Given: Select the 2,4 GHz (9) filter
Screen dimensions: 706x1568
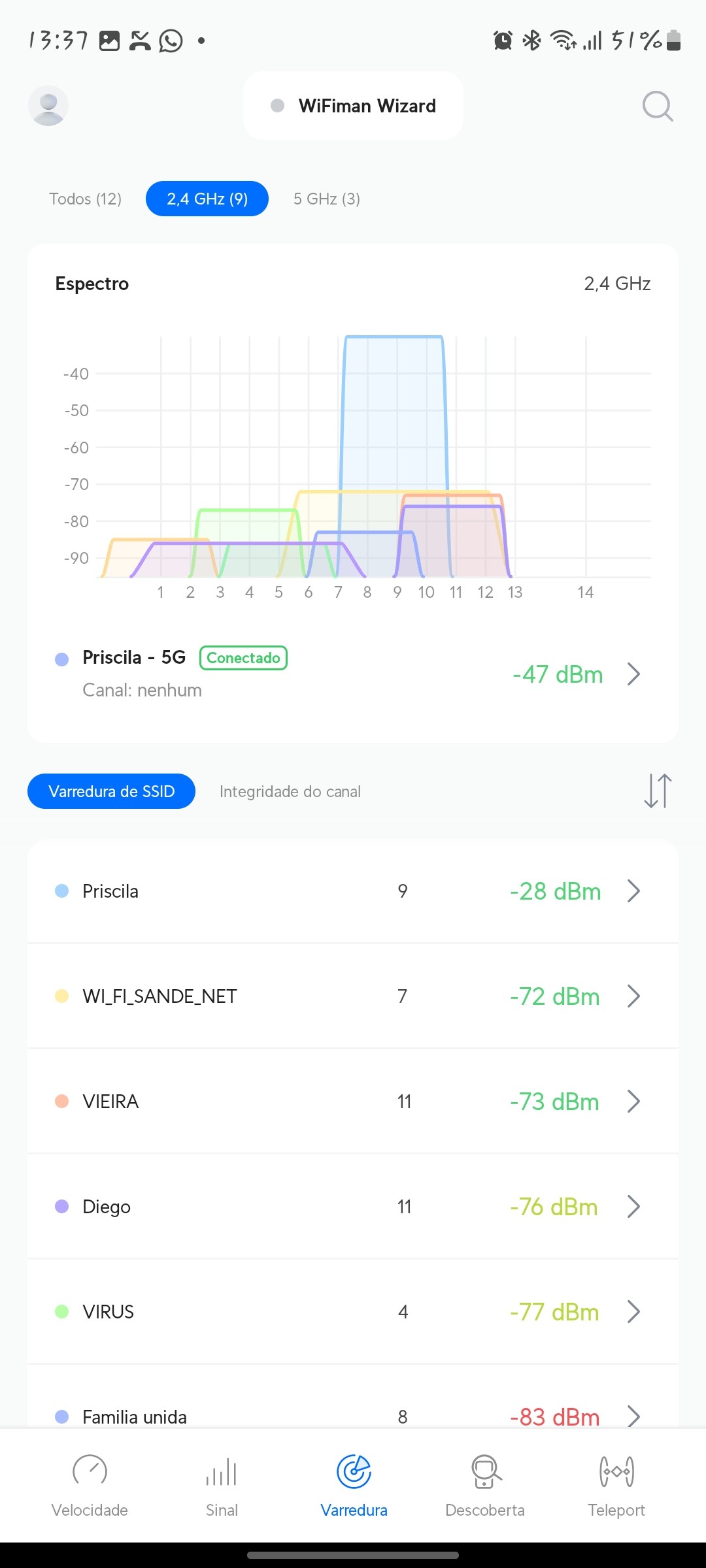Looking at the screenshot, I should (207, 199).
